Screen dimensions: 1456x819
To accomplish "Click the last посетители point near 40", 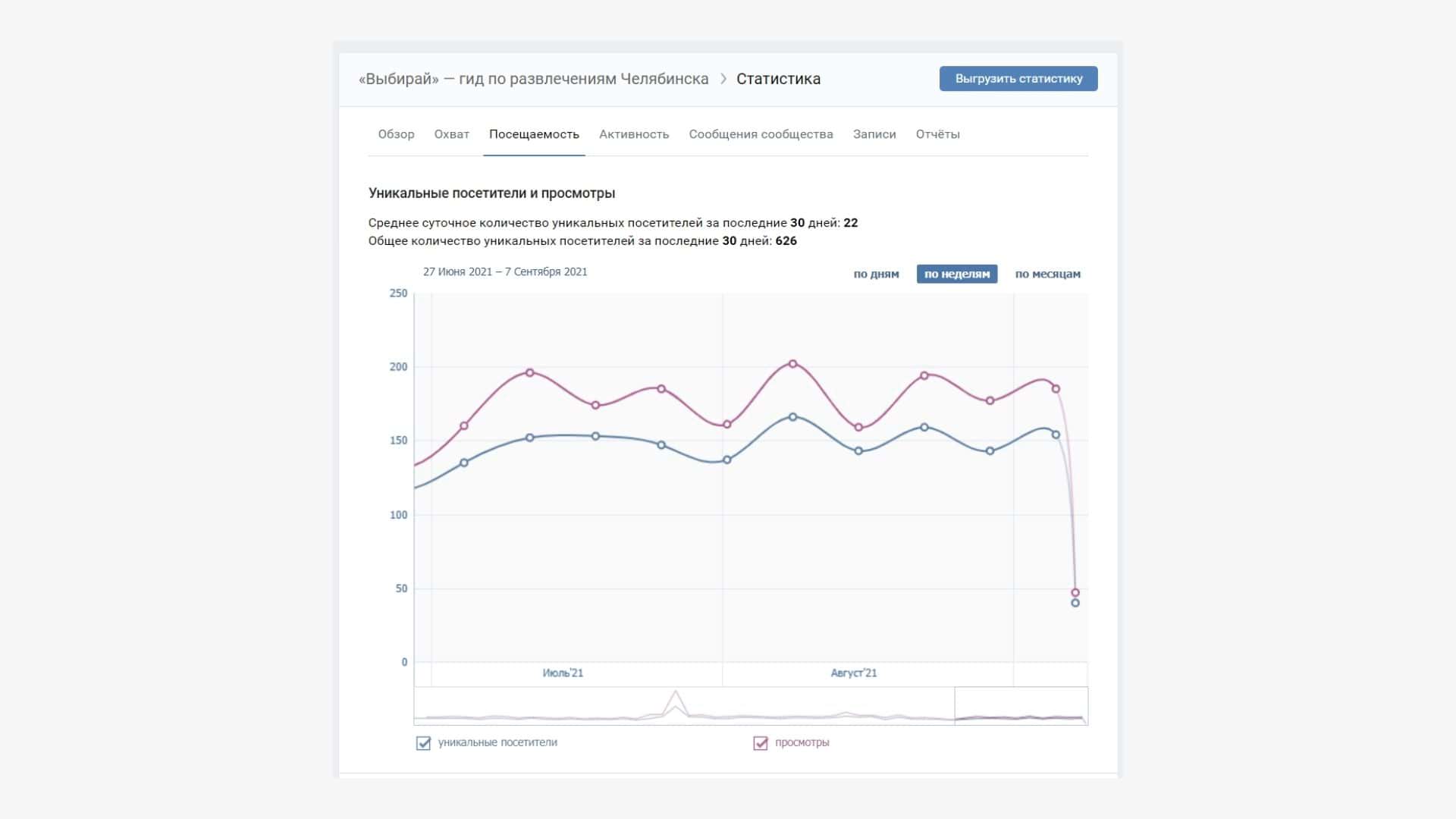I will point(1075,603).
